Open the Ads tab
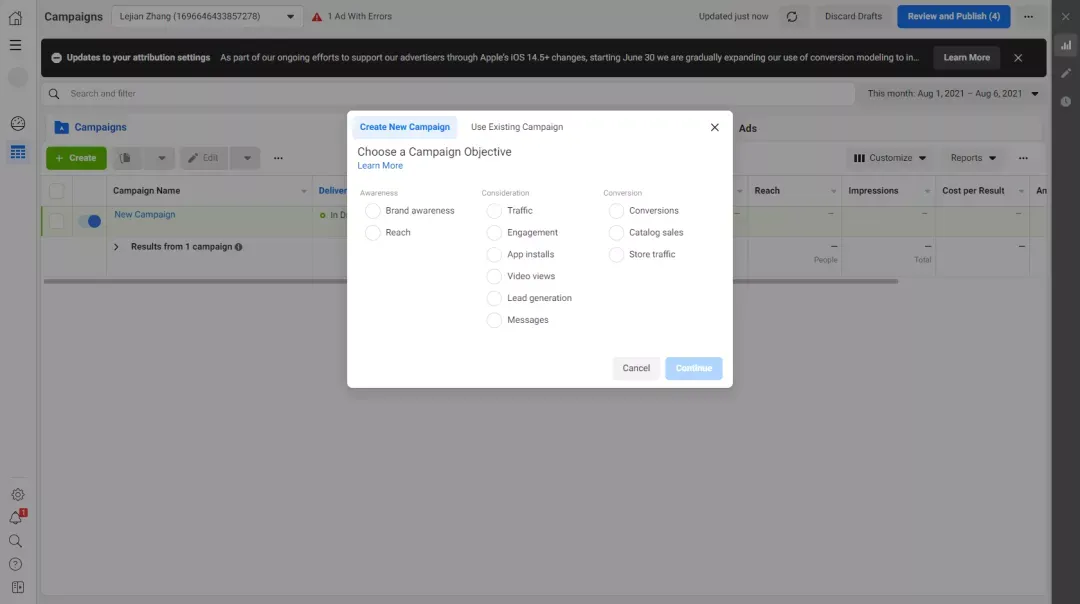Screen dimensions: 1080x604 pyautogui.click(x=748, y=128)
